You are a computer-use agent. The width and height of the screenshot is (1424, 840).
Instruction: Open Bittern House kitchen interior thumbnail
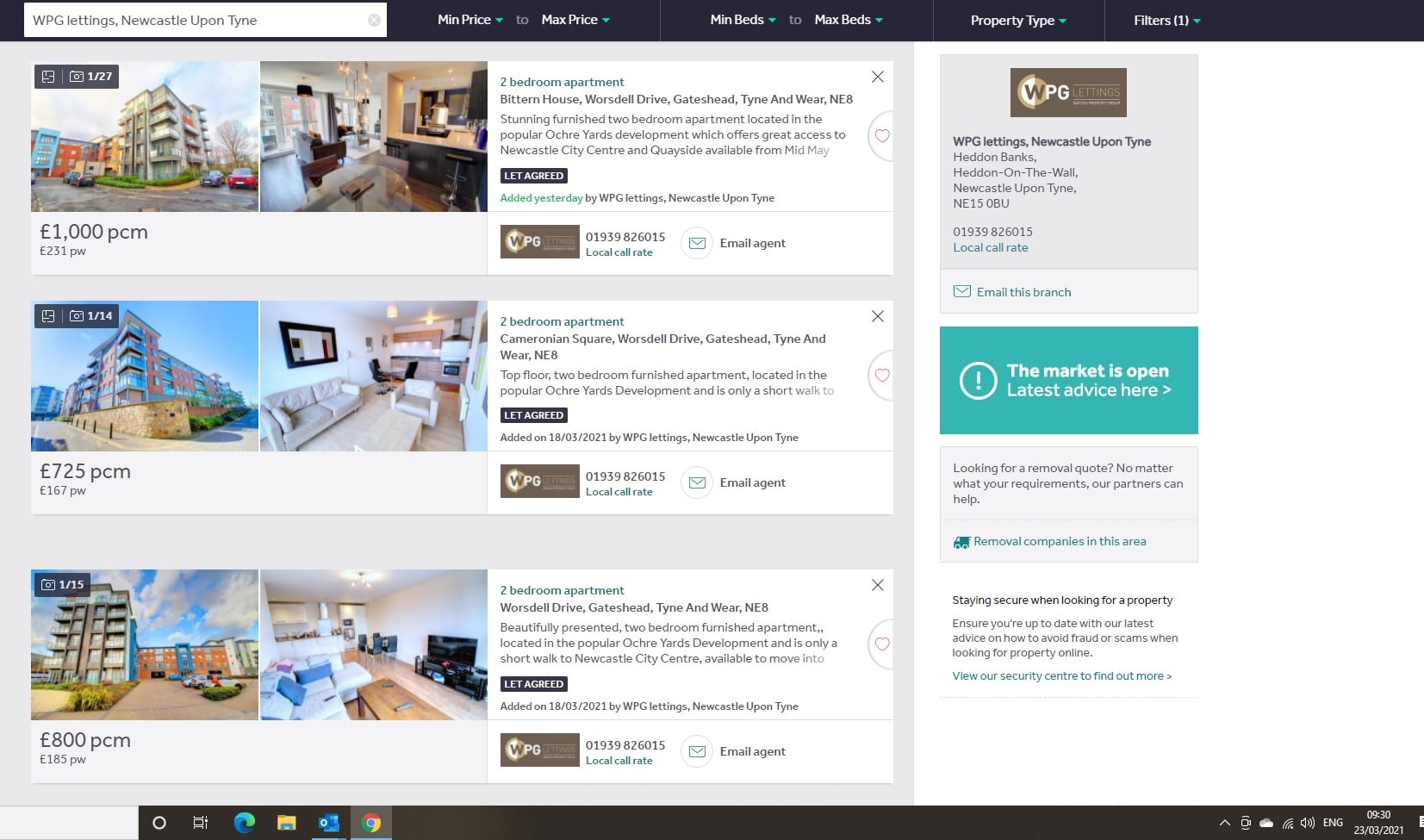(x=374, y=136)
